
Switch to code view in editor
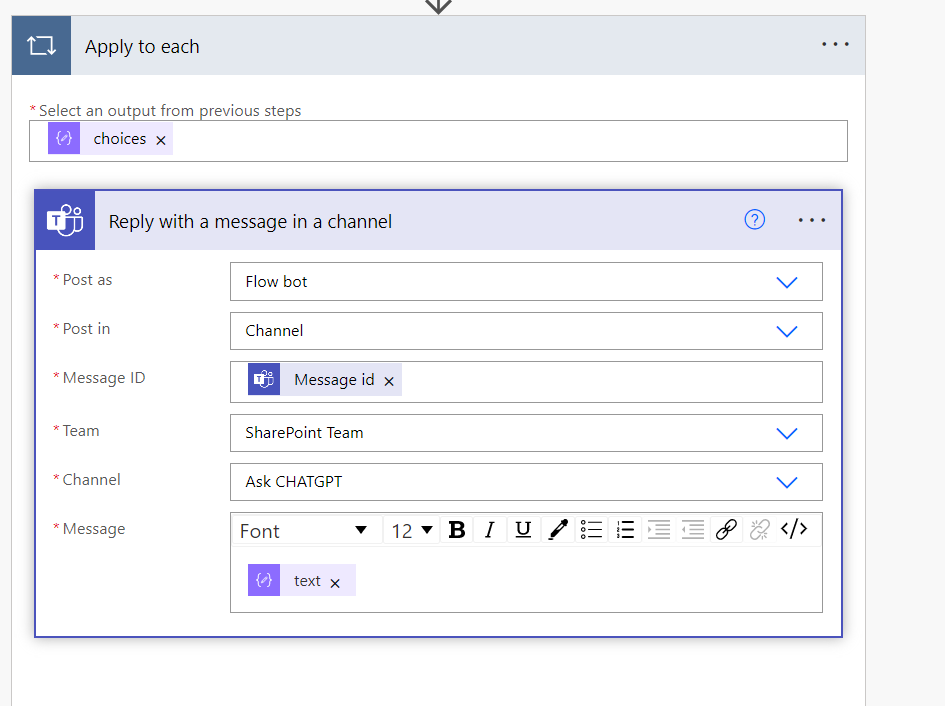(x=794, y=530)
